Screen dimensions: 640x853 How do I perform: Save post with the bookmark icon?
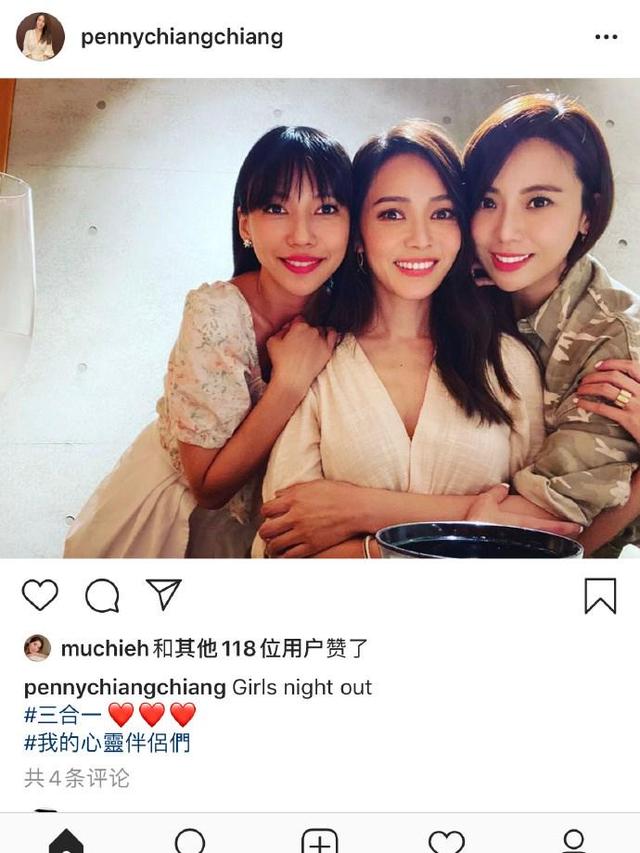click(600, 596)
